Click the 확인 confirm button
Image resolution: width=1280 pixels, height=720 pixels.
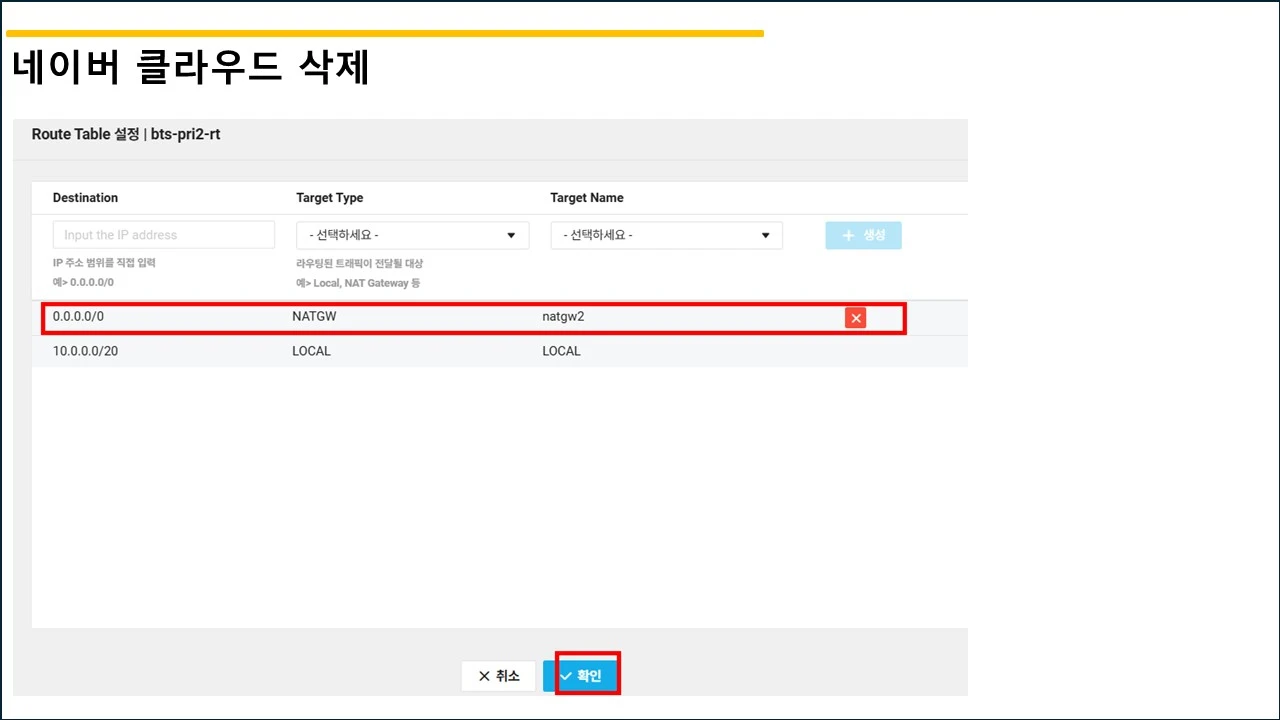(581, 676)
